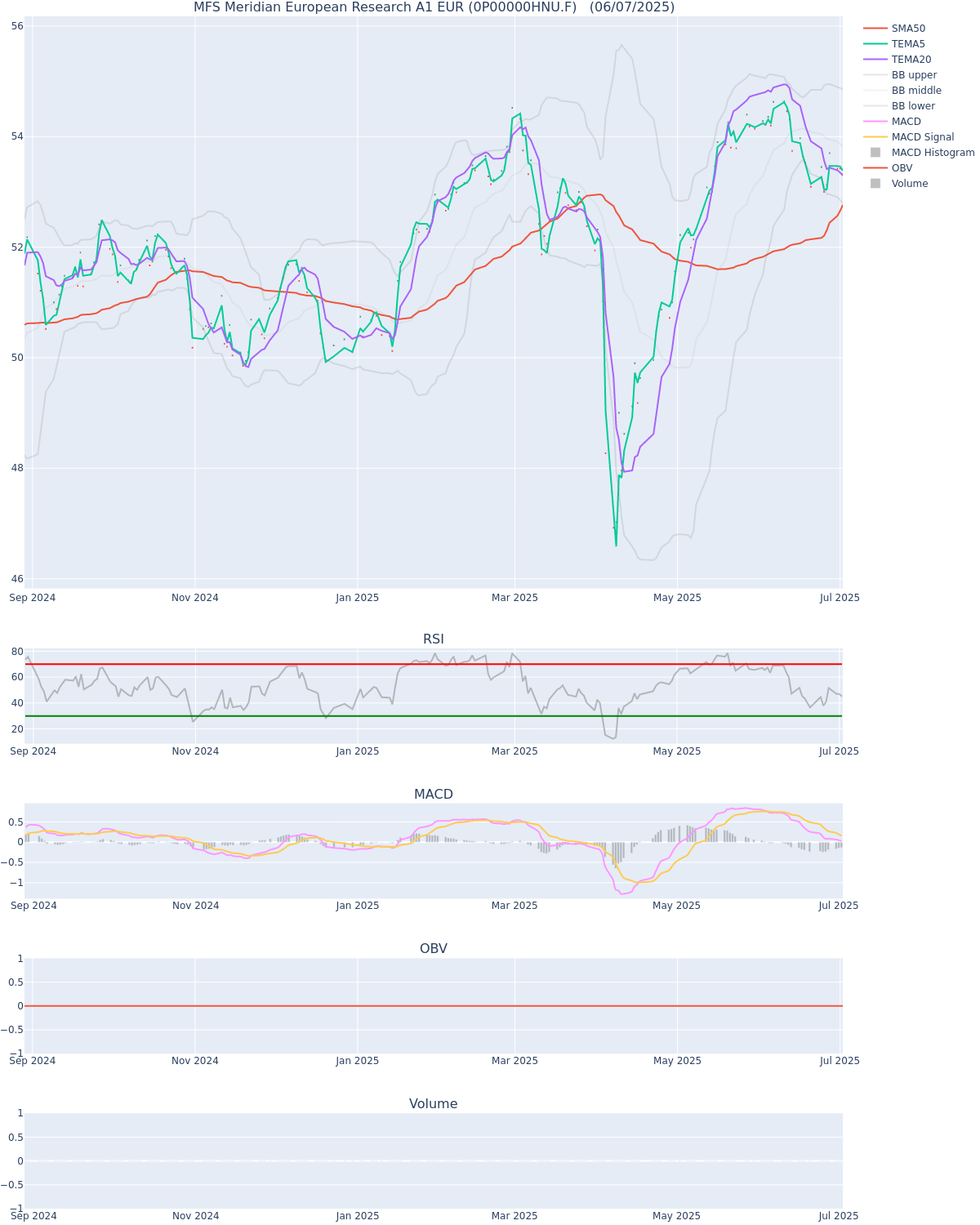This screenshot has width=980, height=1225.
Task: Click the 80 label on the RSI axis
Action: pyautogui.click(x=17, y=652)
